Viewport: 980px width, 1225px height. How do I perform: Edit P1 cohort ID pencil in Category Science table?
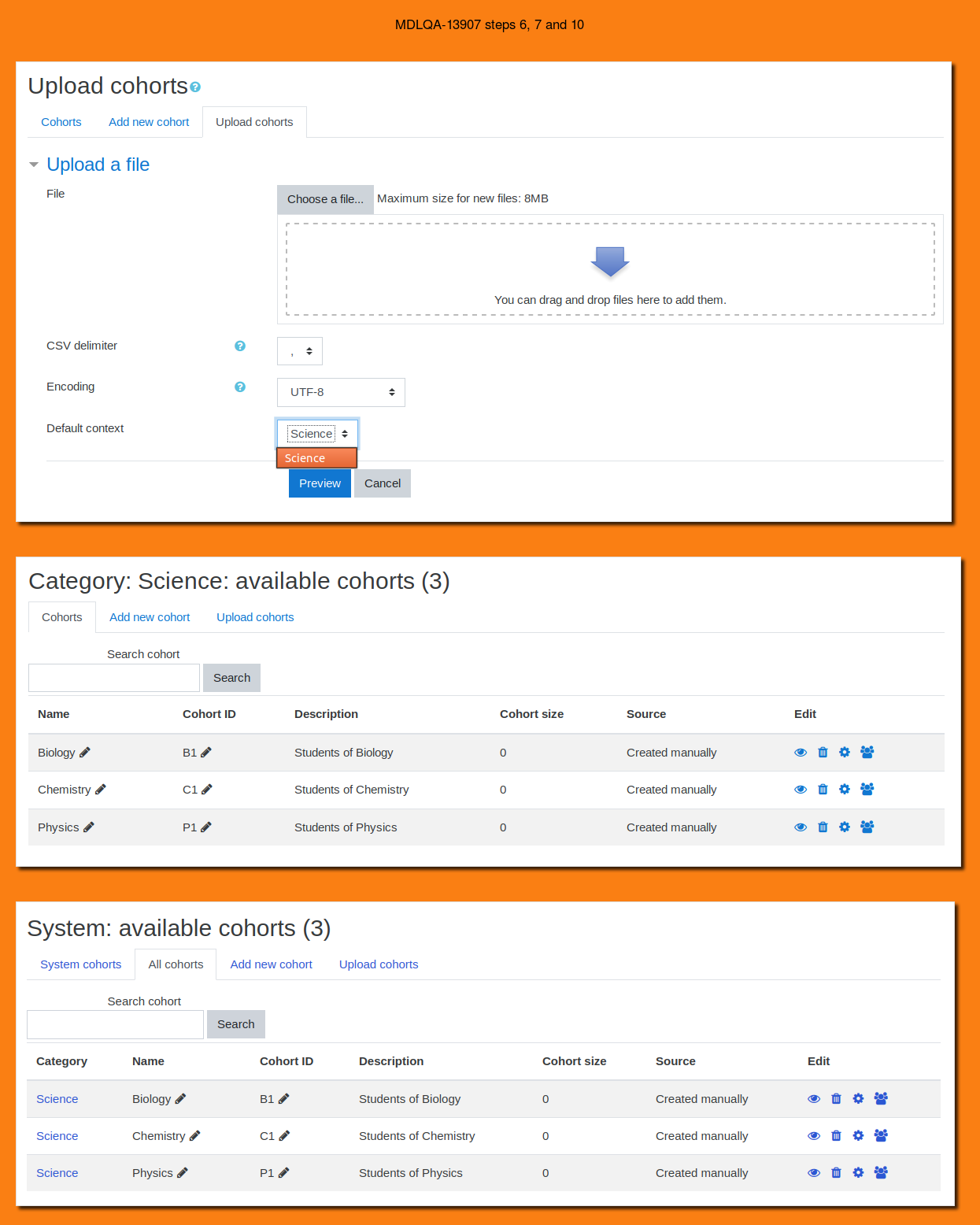point(206,827)
